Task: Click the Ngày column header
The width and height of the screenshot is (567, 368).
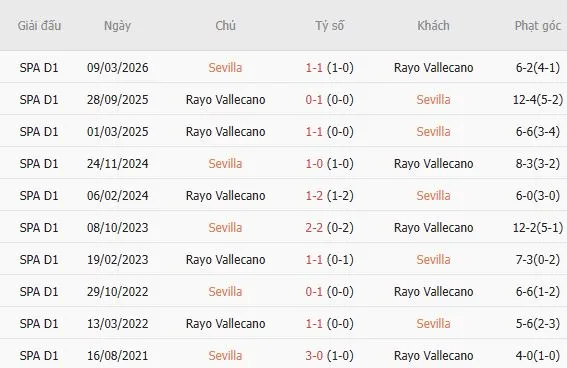Action: click(x=118, y=26)
